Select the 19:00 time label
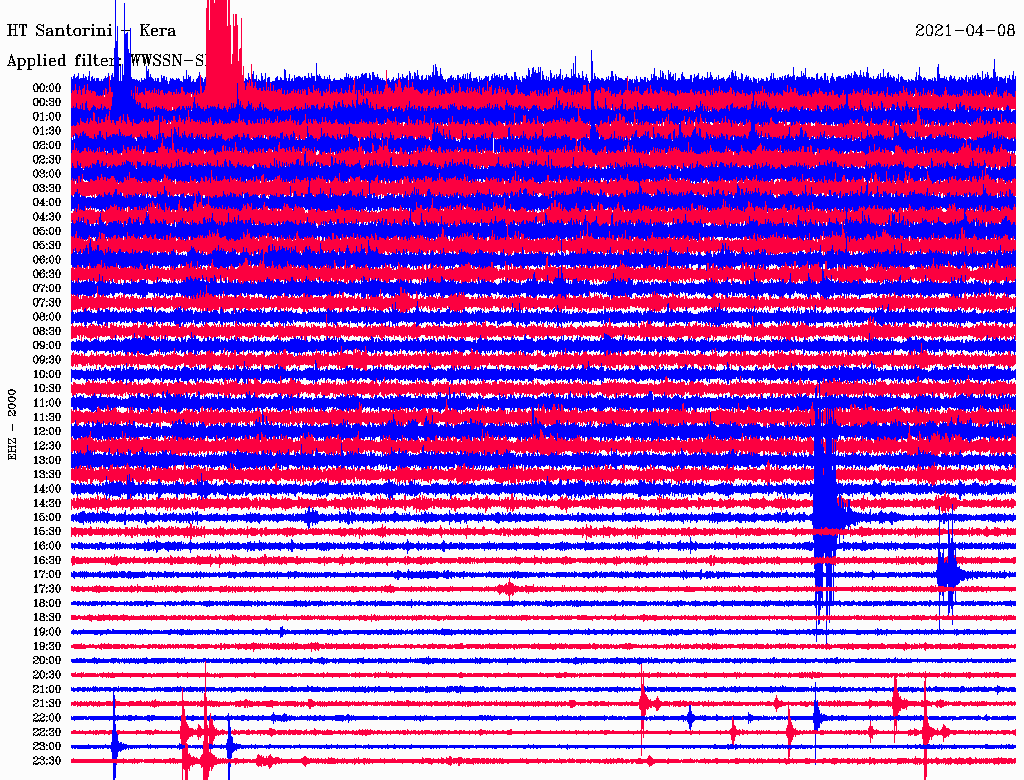 coord(47,632)
